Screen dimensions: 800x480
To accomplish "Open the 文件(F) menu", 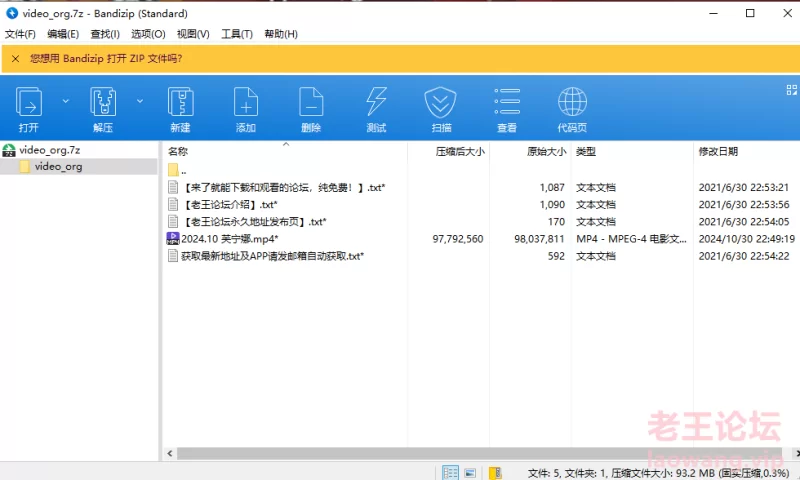I will click(x=20, y=34).
